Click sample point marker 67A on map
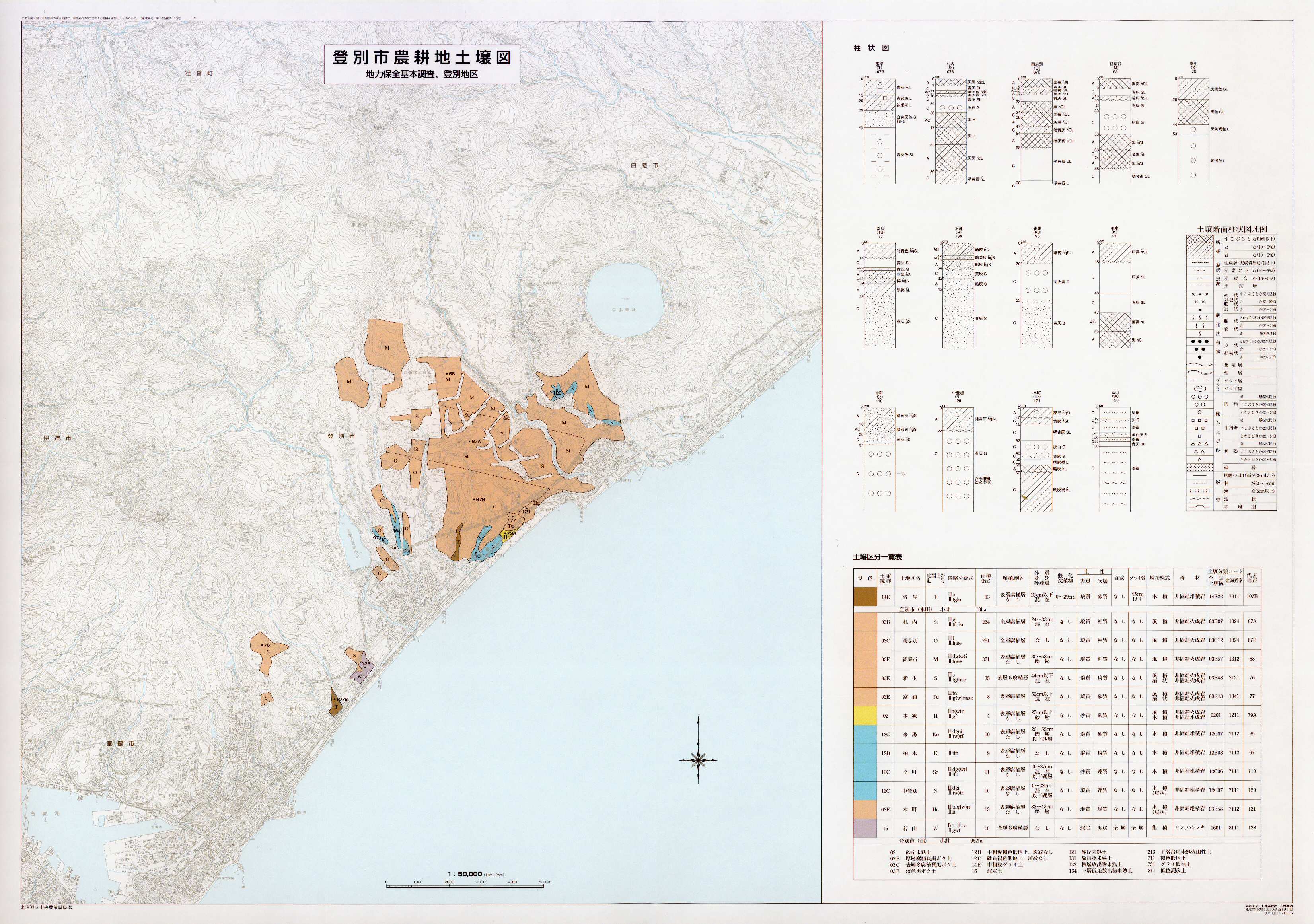This screenshot has height=924, width=1314. pyautogui.click(x=473, y=442)
